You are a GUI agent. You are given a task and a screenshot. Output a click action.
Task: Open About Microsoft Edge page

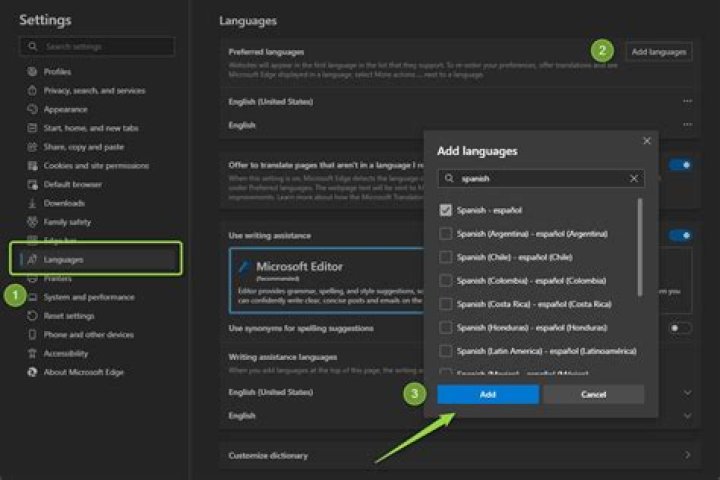(84, 373)
